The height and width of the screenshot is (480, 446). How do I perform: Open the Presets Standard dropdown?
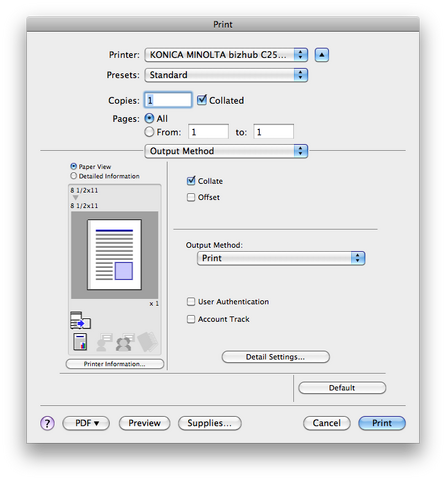(x=226, y=75)
